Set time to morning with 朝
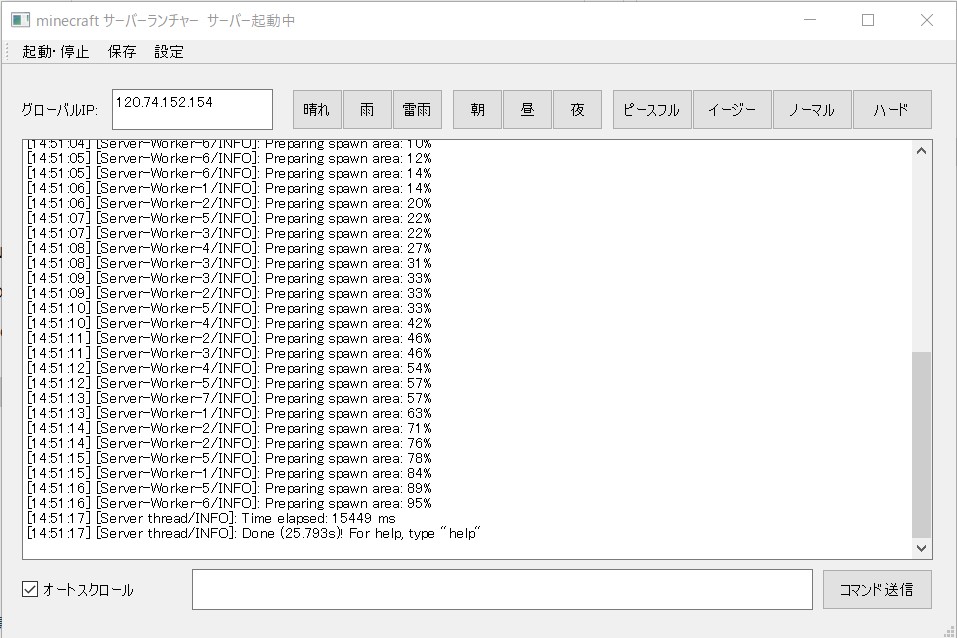957x638 pixels. (477, 110)
